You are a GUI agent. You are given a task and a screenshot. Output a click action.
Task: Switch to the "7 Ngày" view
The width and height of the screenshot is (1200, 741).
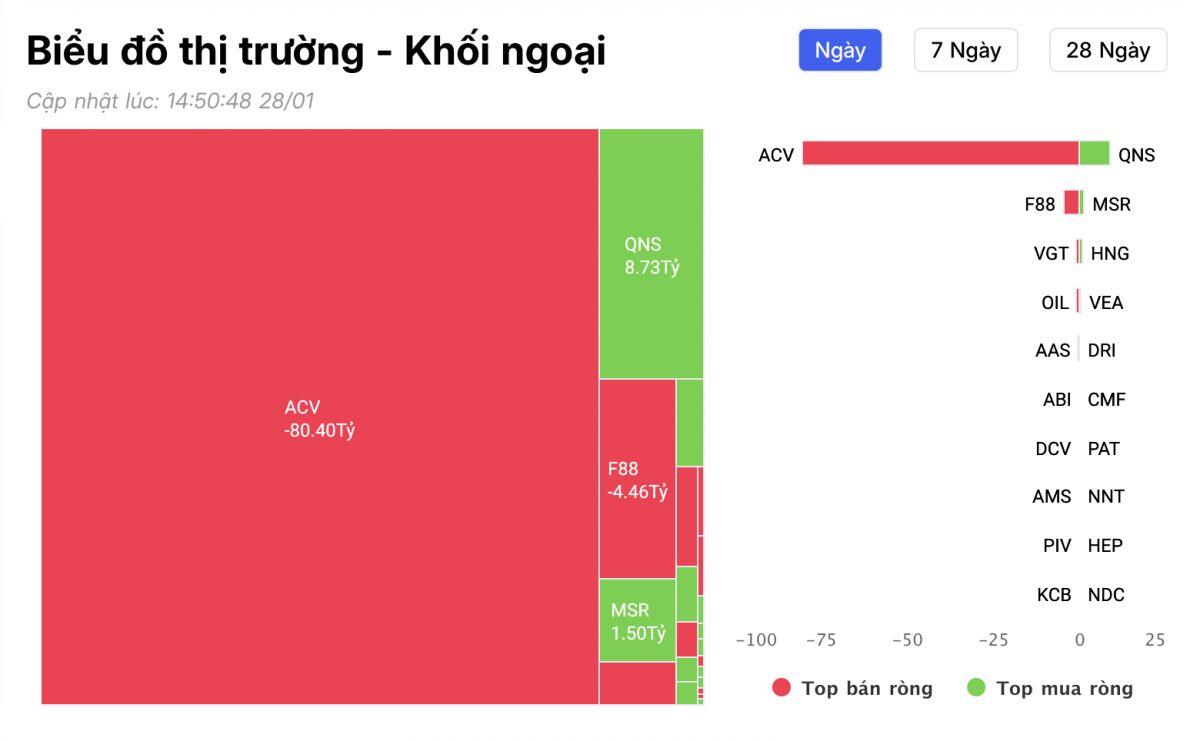tap(965, 50)
